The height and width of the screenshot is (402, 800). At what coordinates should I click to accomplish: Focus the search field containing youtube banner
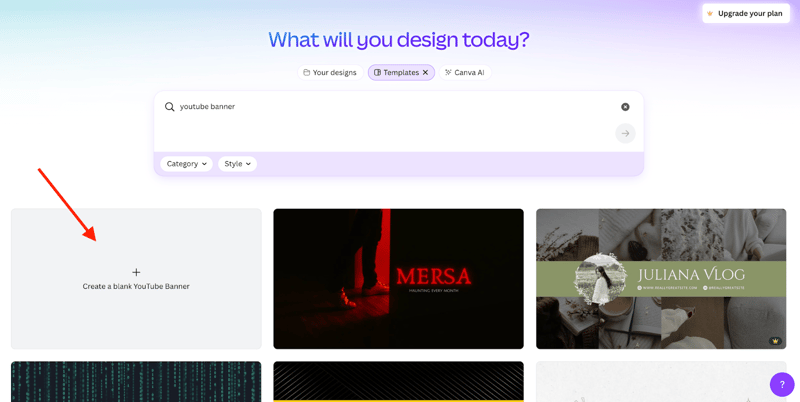(390, 107)
